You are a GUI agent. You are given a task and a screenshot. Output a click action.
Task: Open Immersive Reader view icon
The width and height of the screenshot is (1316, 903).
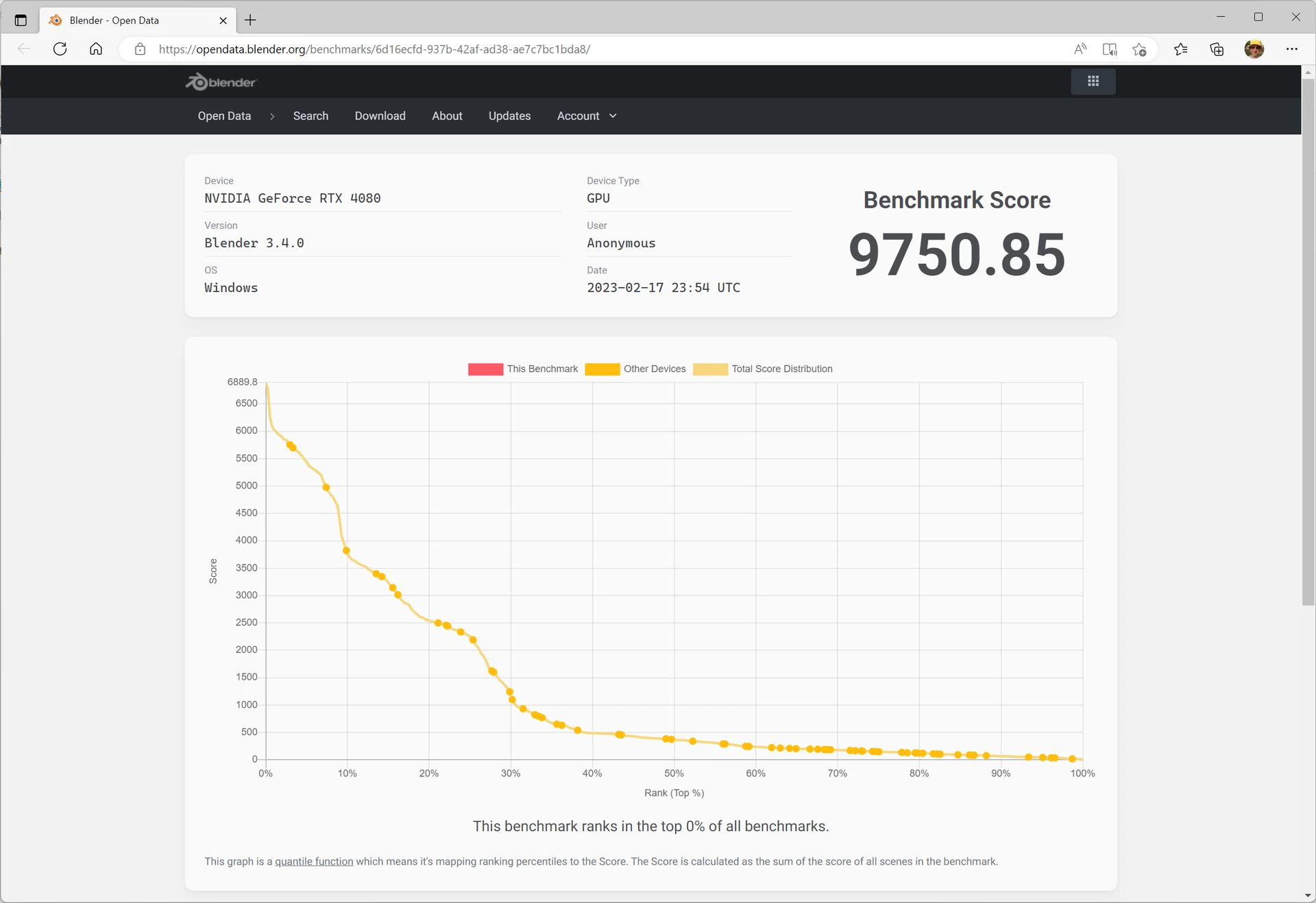[1110, 49]
